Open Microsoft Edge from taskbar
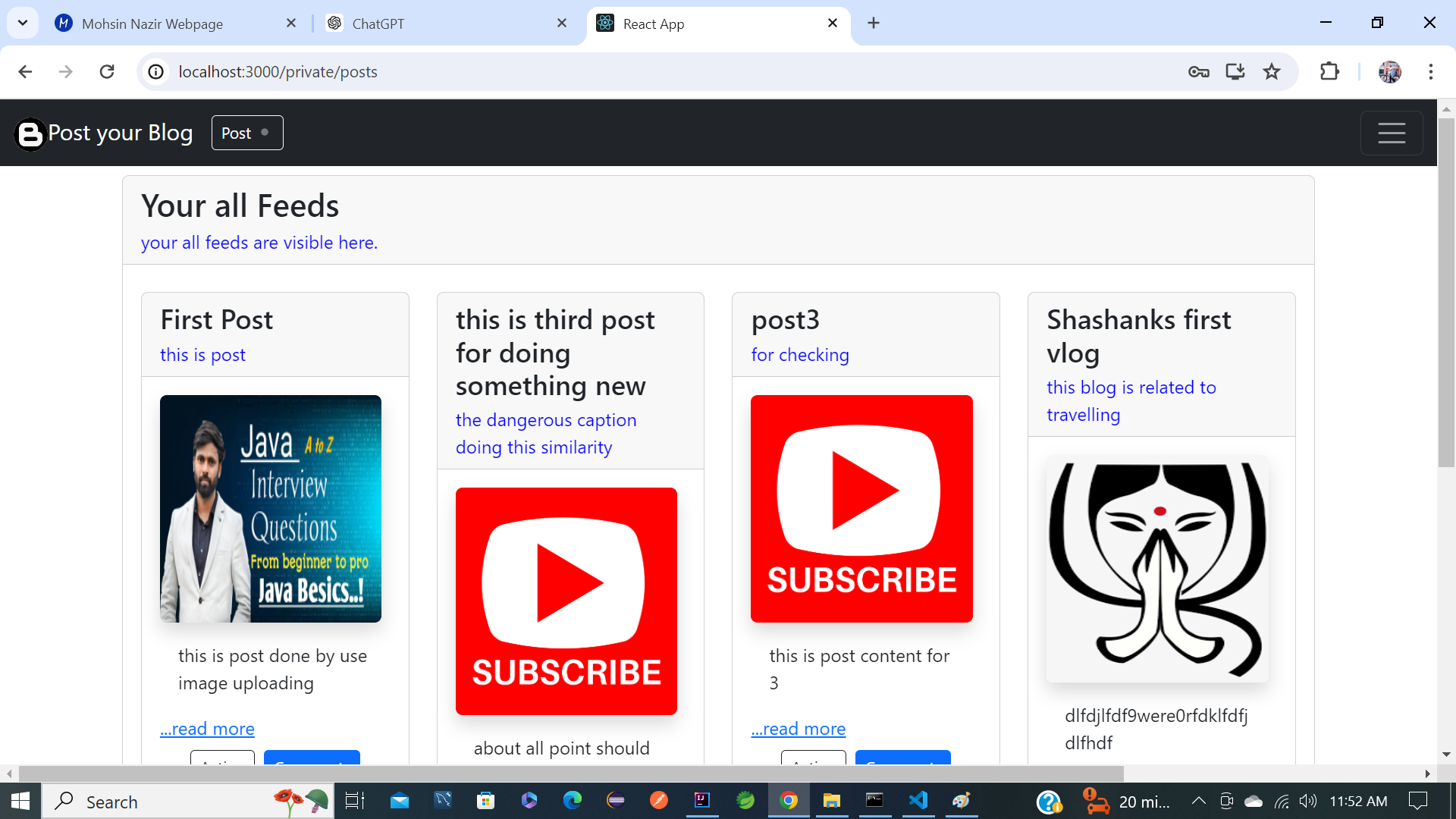Screen dimensions: 1456x819 [573, 801]
